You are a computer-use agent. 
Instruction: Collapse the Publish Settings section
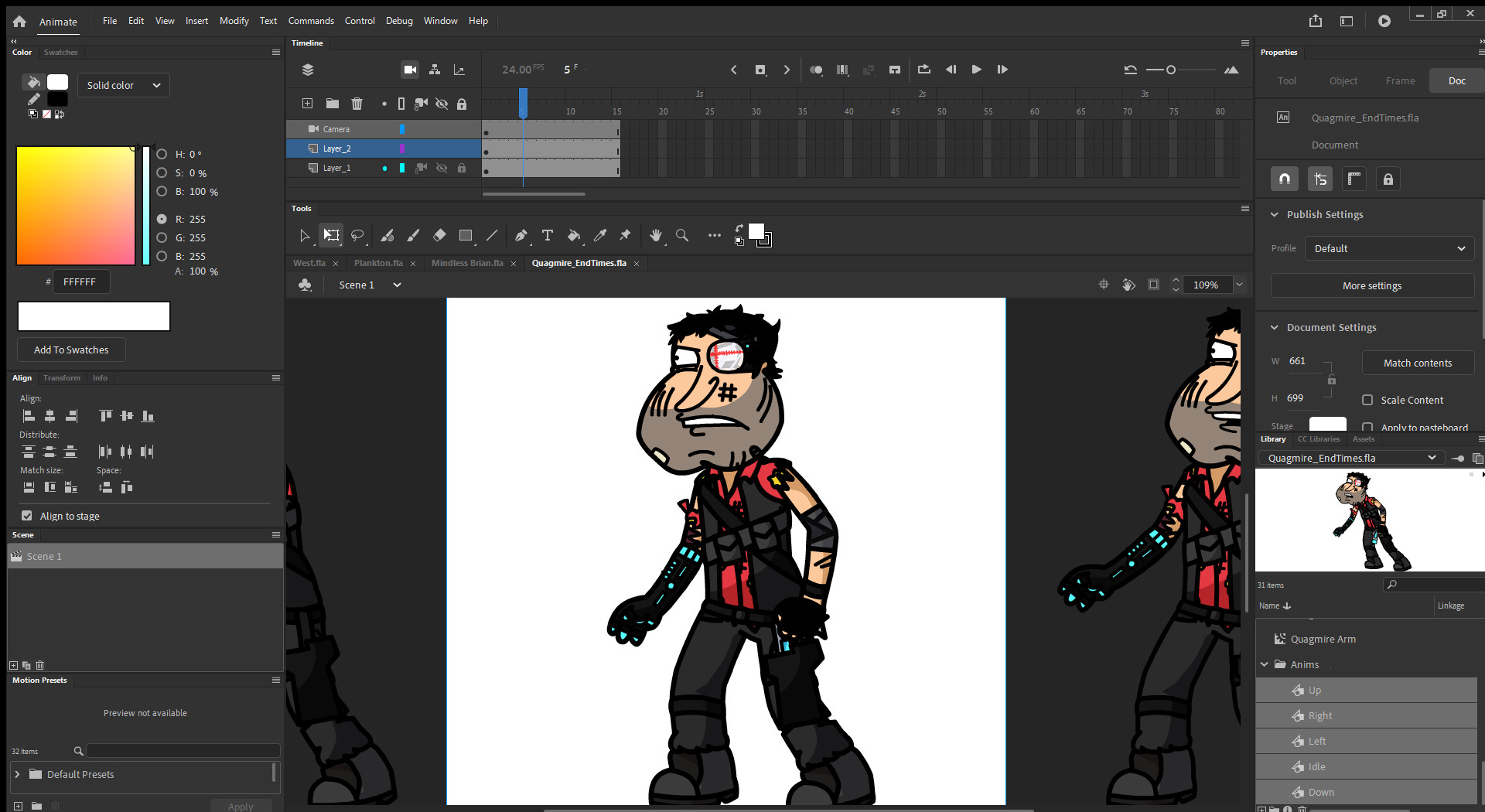1275,214
